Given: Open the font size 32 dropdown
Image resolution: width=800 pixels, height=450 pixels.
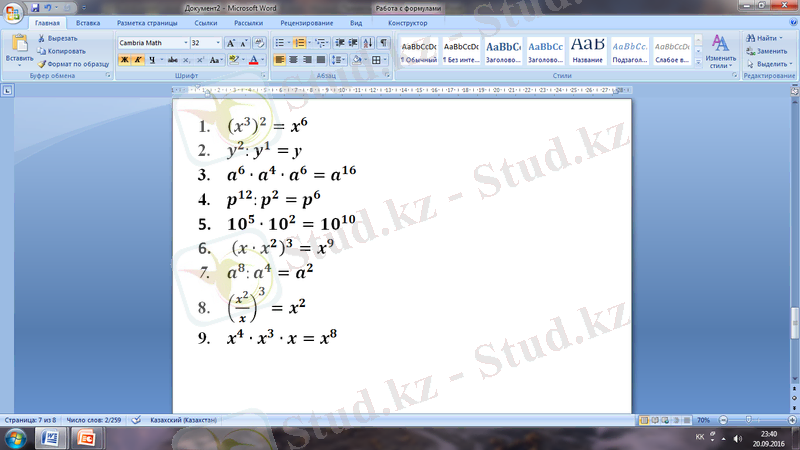Looking at the screenshot, I should [x=216, y=43].
